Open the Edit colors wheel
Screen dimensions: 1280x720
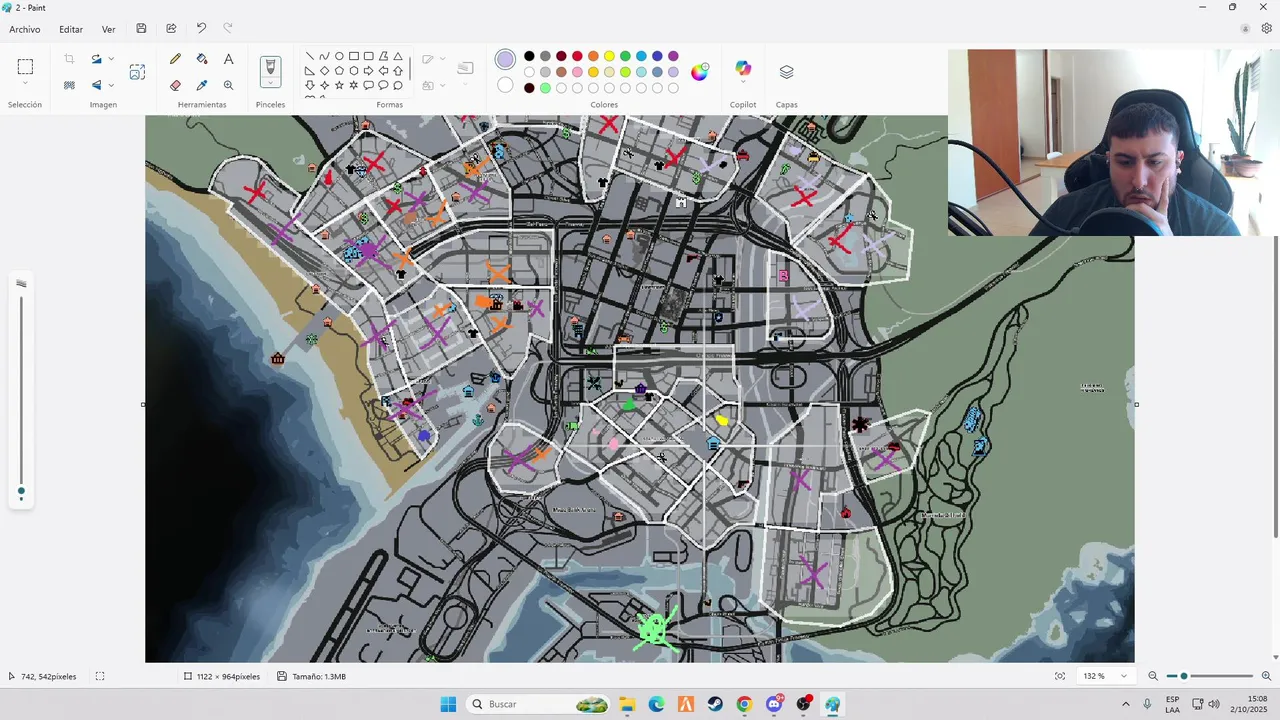[x=699, y=71]
